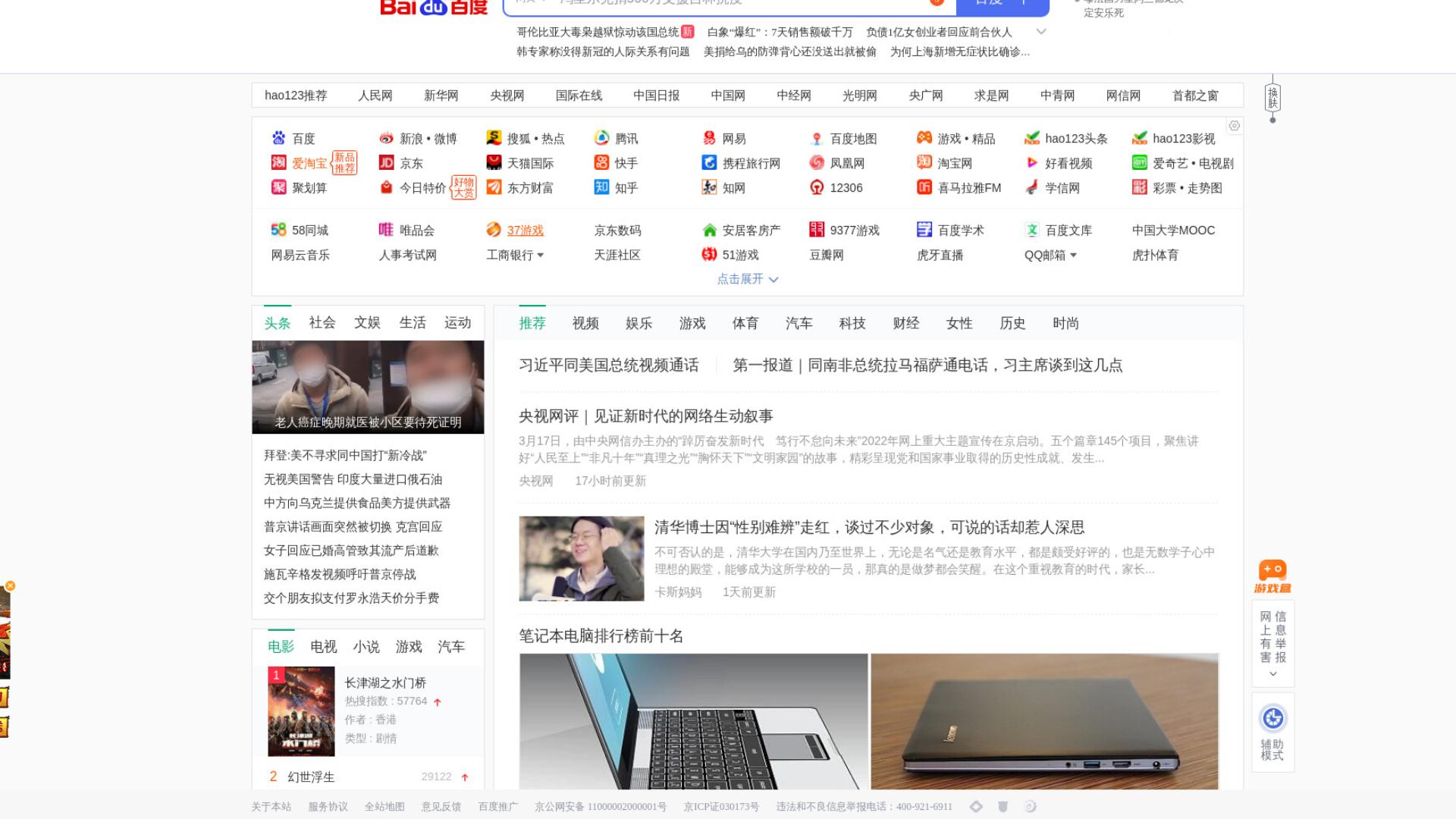The width and height of the screenshot is (1456, 819).
Task: Switch to the 文娱 news tab
Action: 367,322
